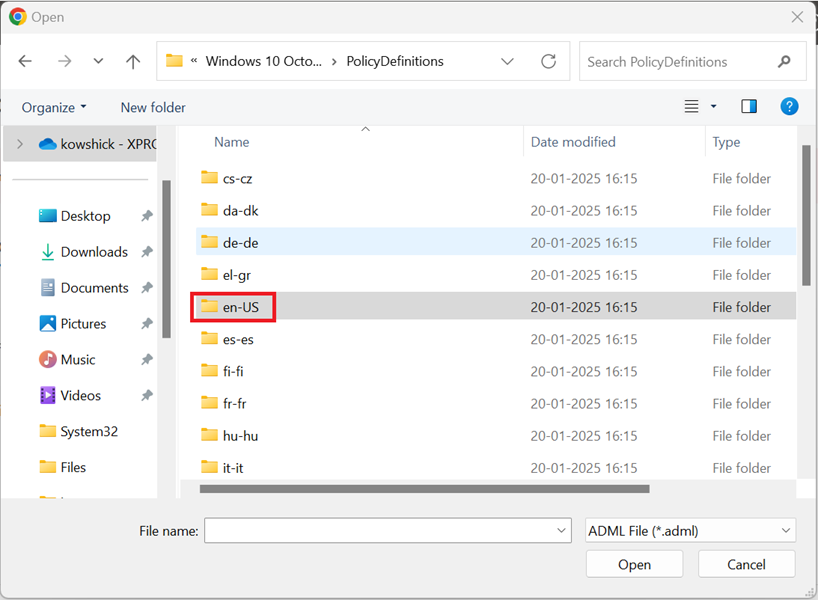818x600 pixels.
Task: Toggle the preview pane icon
Action: coord(749,107)
